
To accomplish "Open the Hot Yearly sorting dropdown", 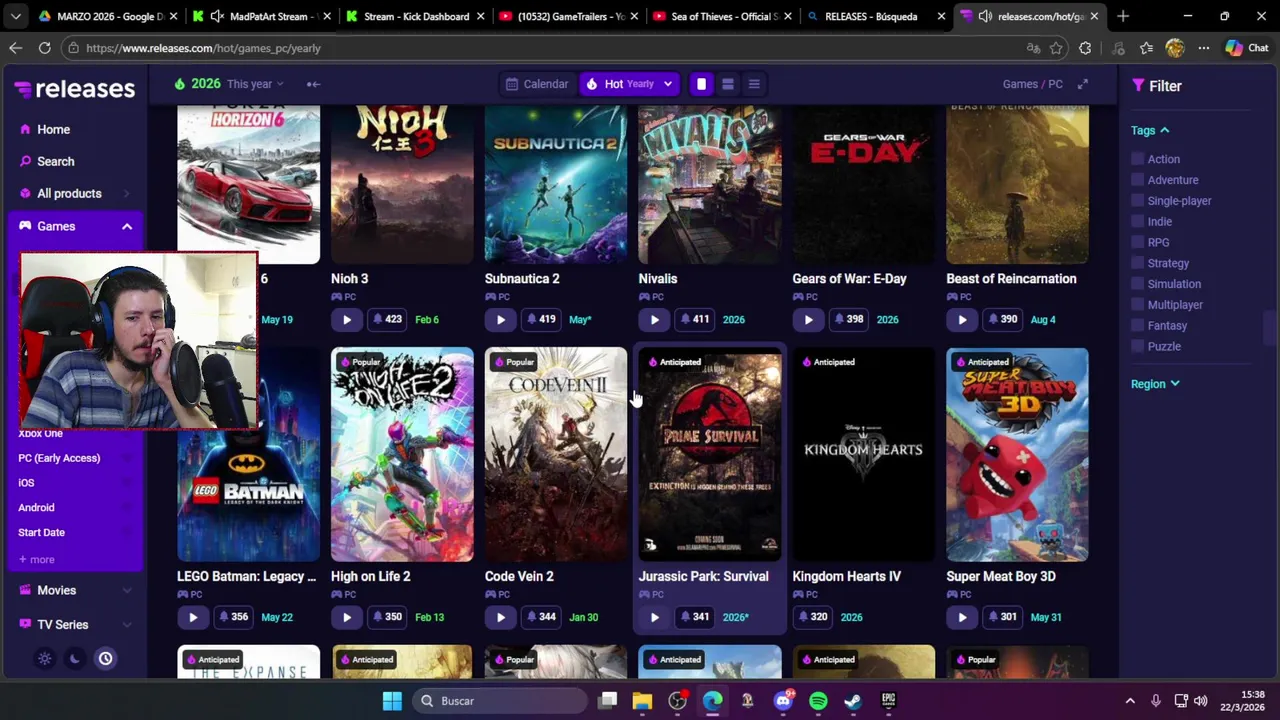I will coord(629,84).
